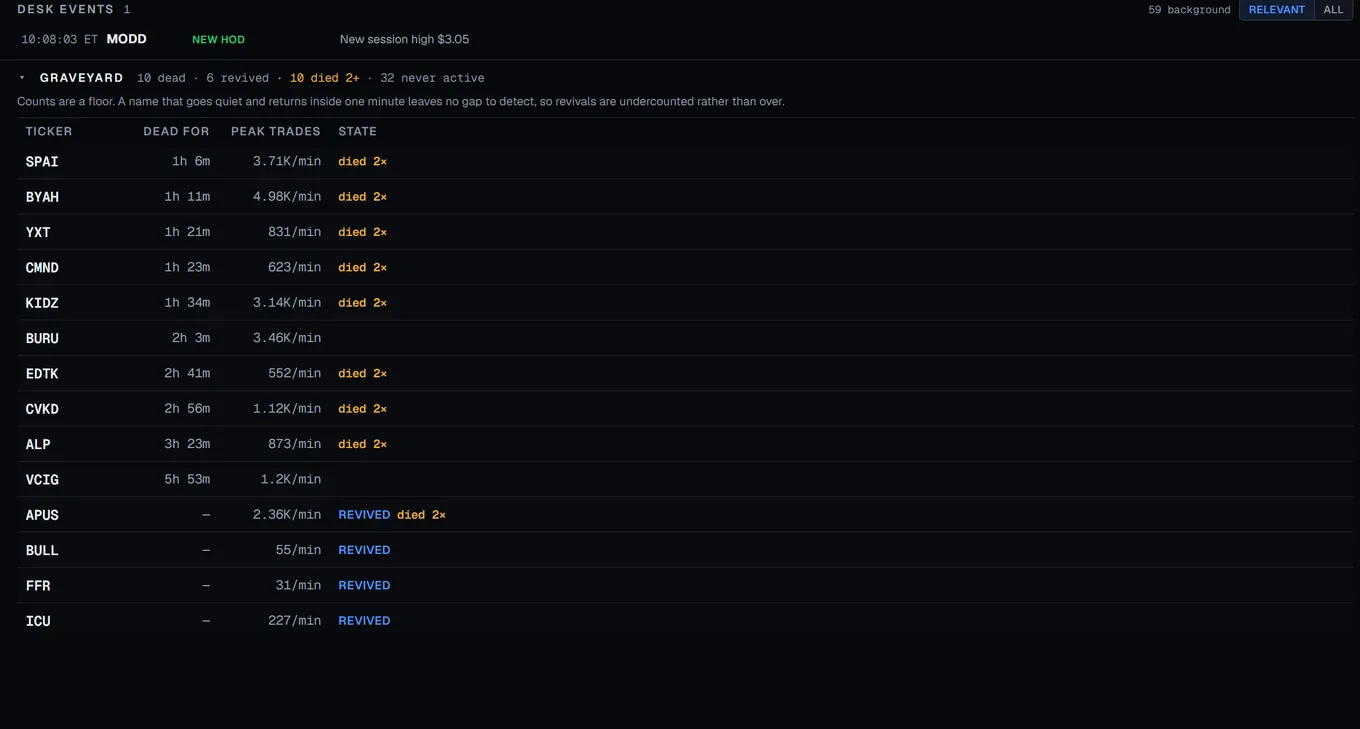Click the NEW HOD event badge
The image size is (1360, 729).
coord(218,39)
